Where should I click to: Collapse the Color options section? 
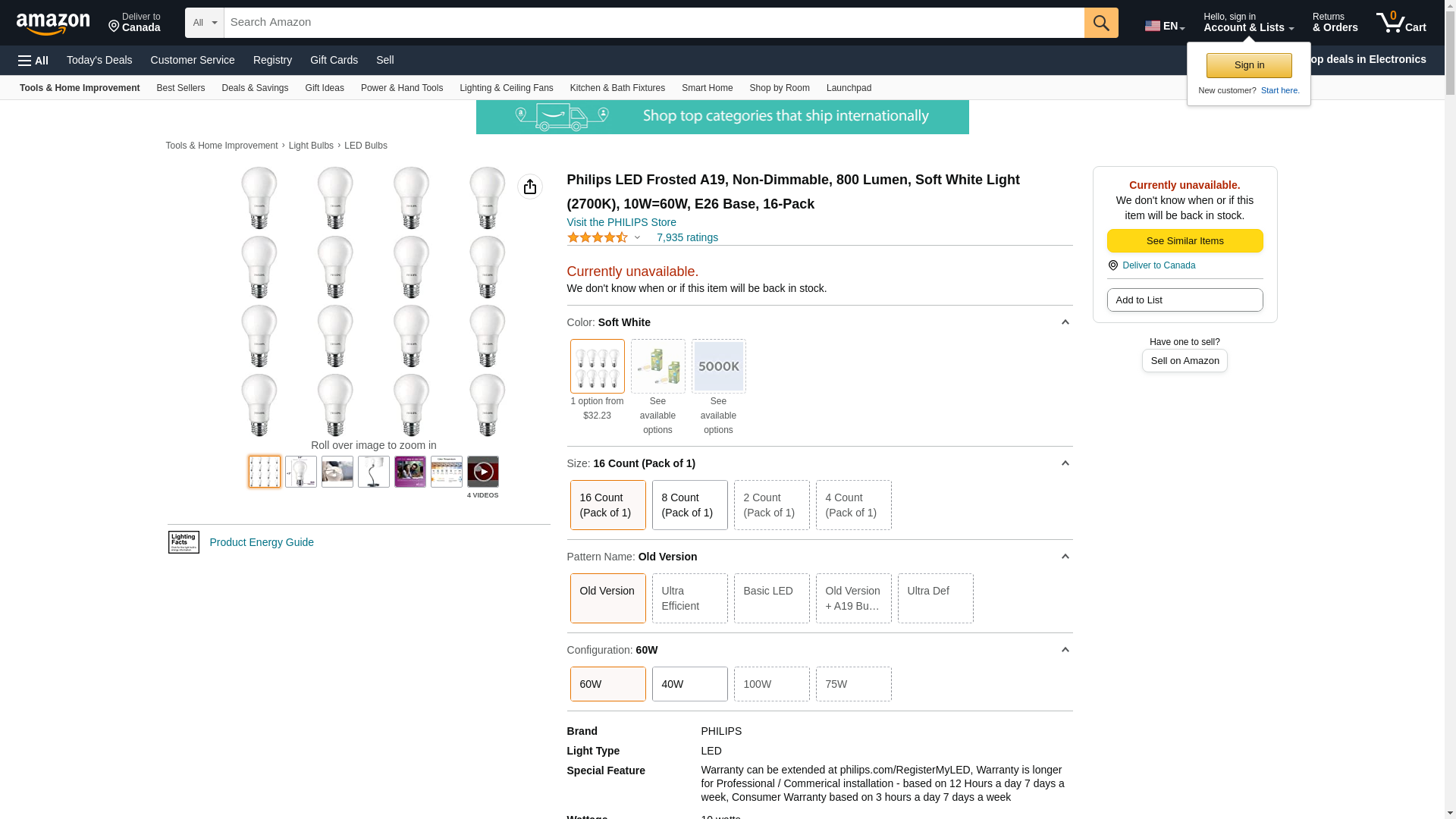pos(1065,322)
